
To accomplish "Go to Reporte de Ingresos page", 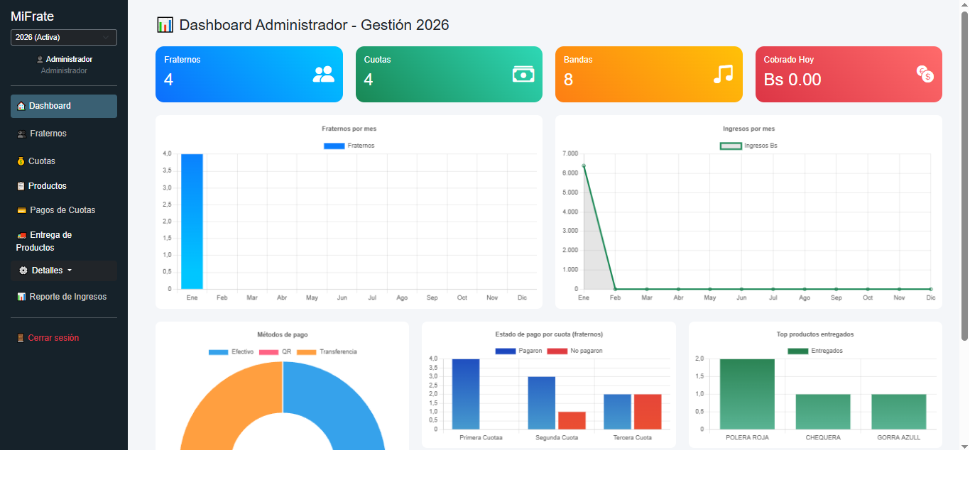I will 64,297.
